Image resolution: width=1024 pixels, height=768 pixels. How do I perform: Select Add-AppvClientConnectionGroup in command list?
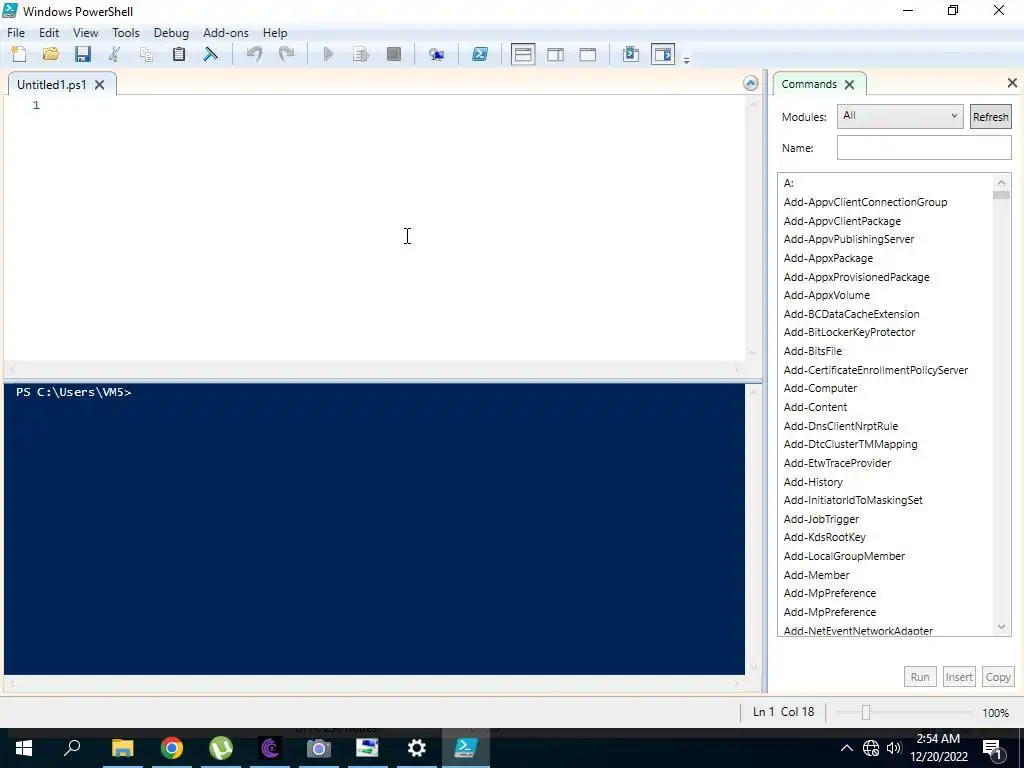point(865,202)
